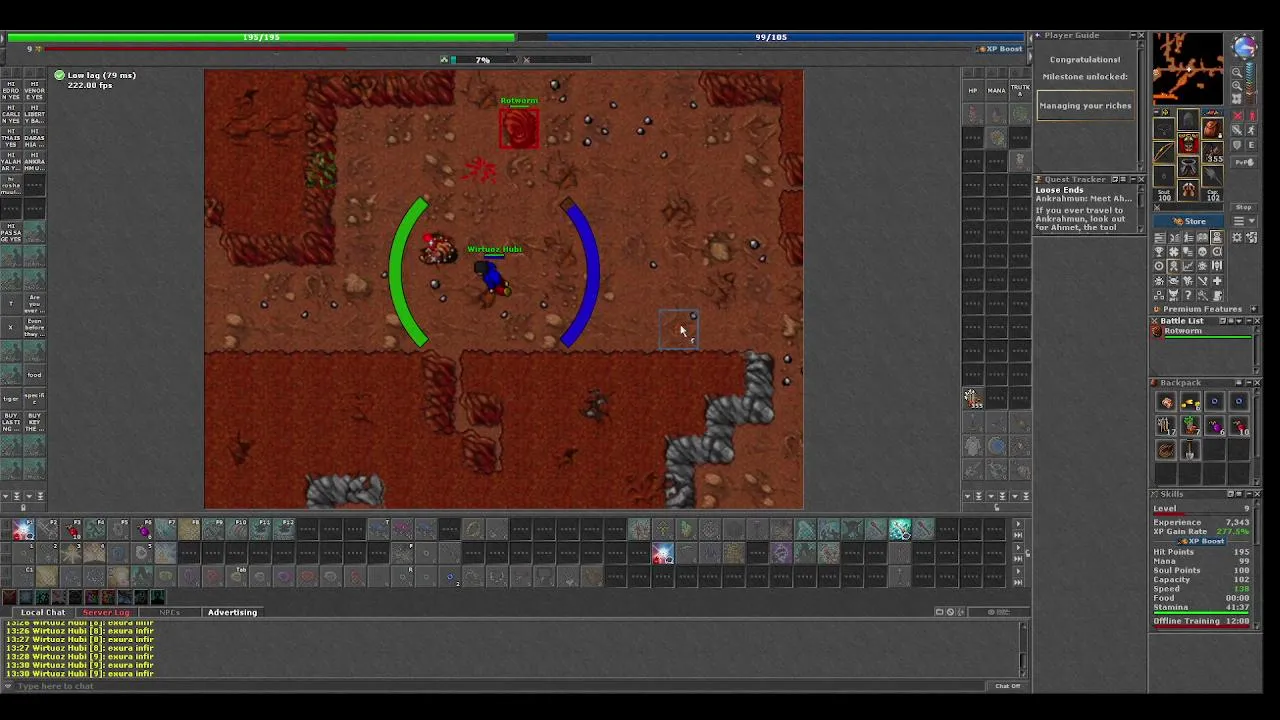Zoom out the minimap with the minus magnifier
Image resolution: width=1280 pixels, height=720 pixels.
[1237, 72]
